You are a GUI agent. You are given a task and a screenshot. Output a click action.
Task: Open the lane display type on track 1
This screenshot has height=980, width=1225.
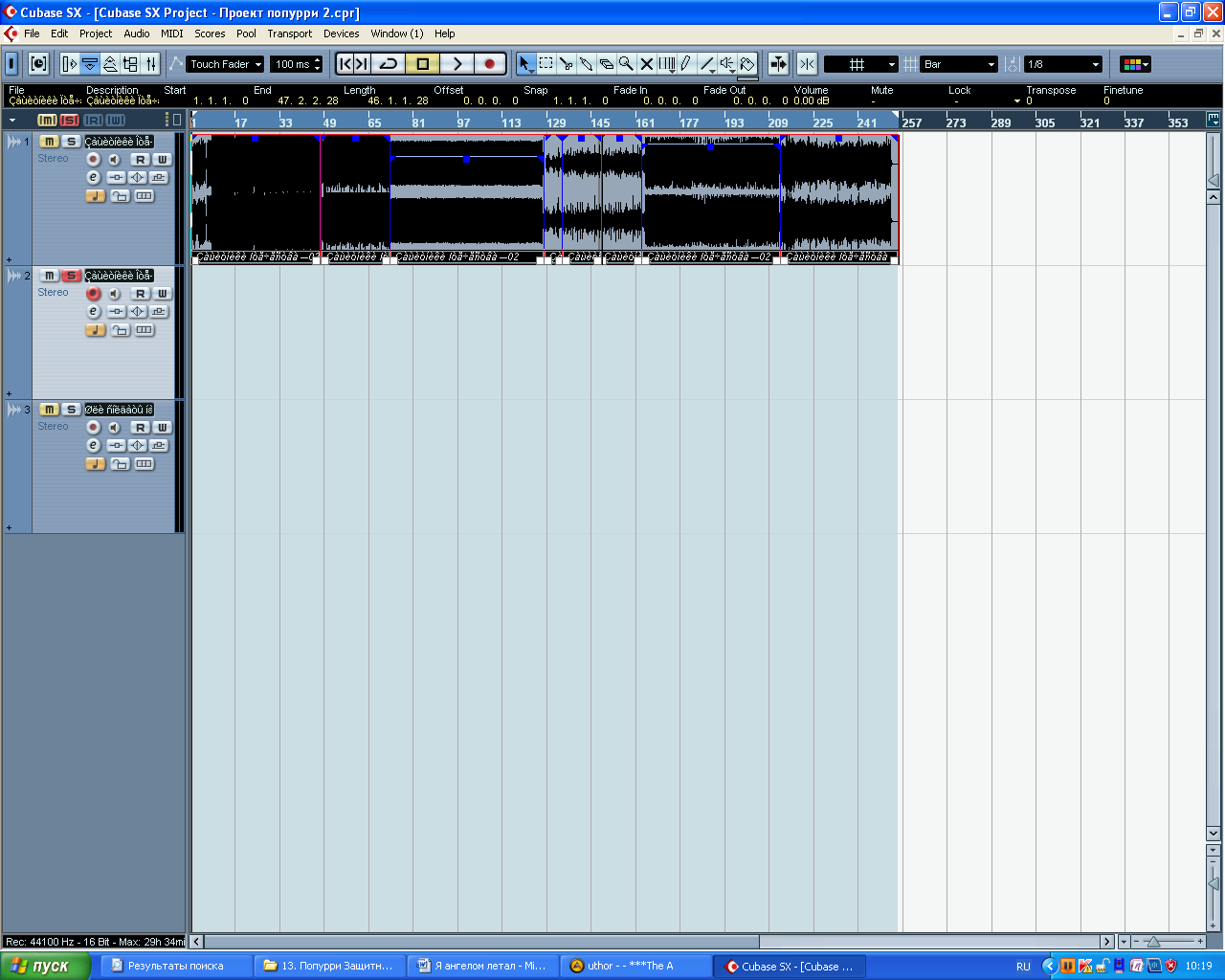[144, 195]
